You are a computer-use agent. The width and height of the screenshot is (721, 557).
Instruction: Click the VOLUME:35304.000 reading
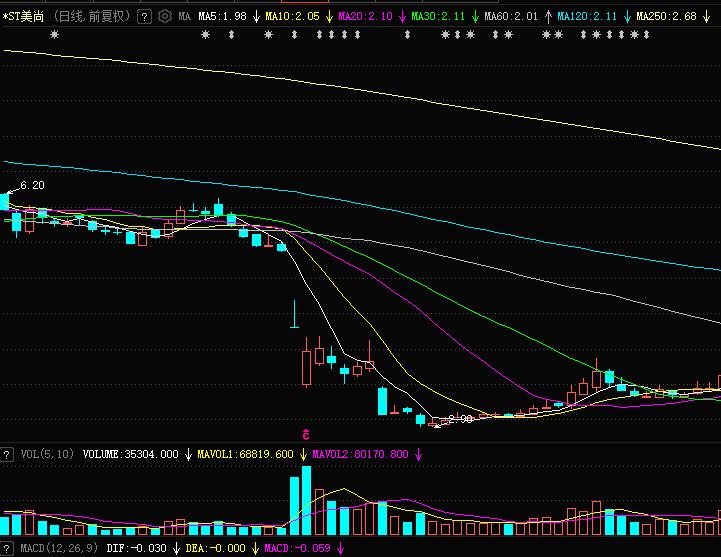(x=131, y=454)
